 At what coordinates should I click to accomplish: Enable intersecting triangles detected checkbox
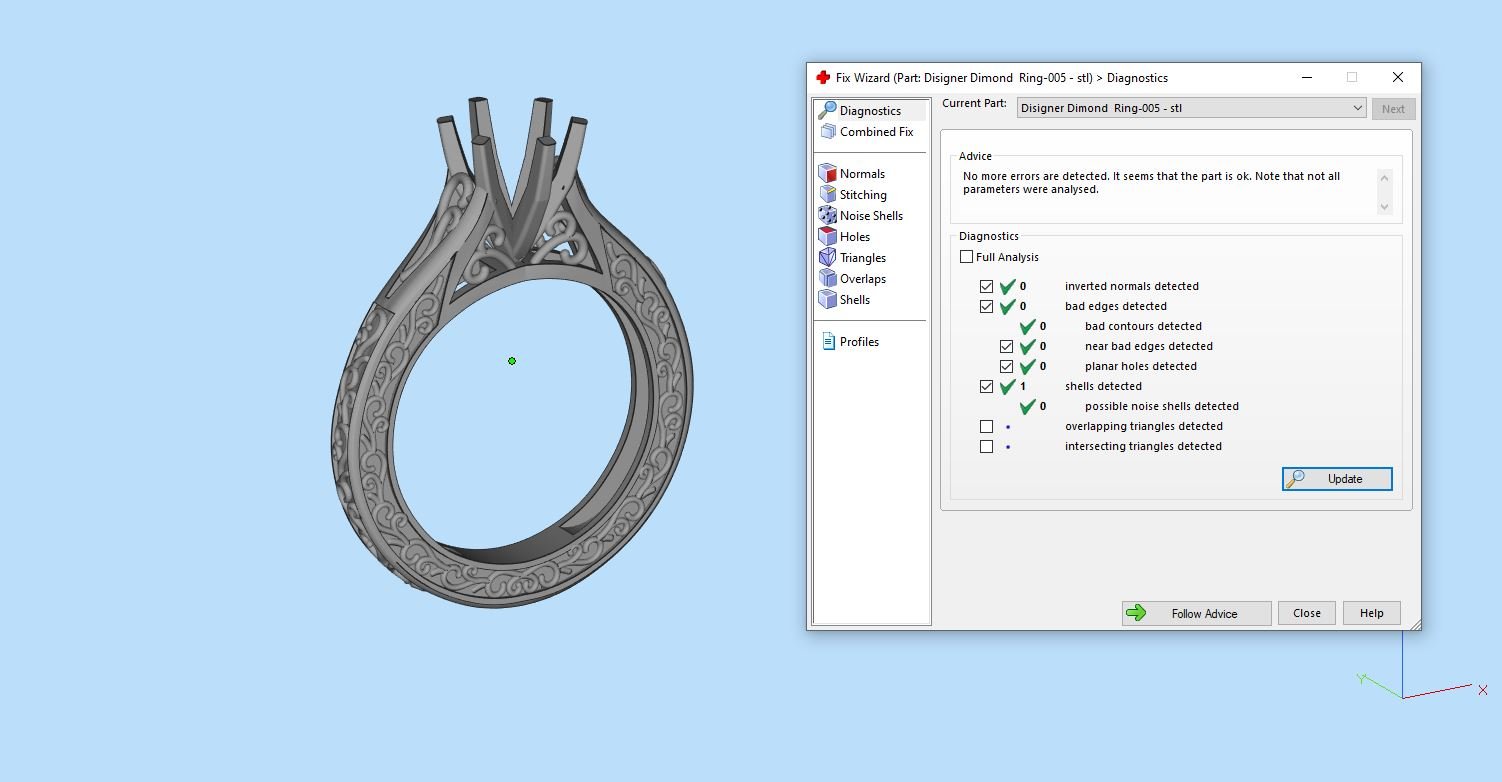coord(986,446)
